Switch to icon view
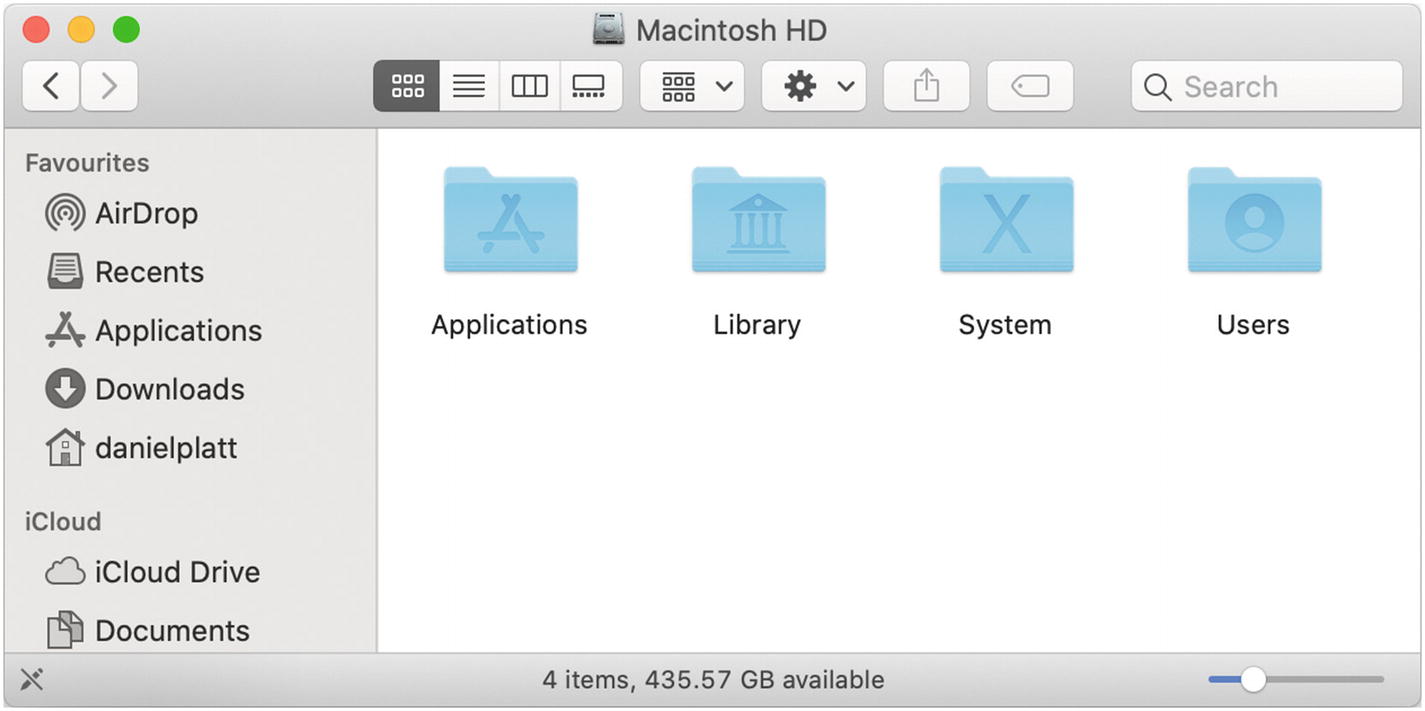The image size is (1425, 711). tap(407, 87)
